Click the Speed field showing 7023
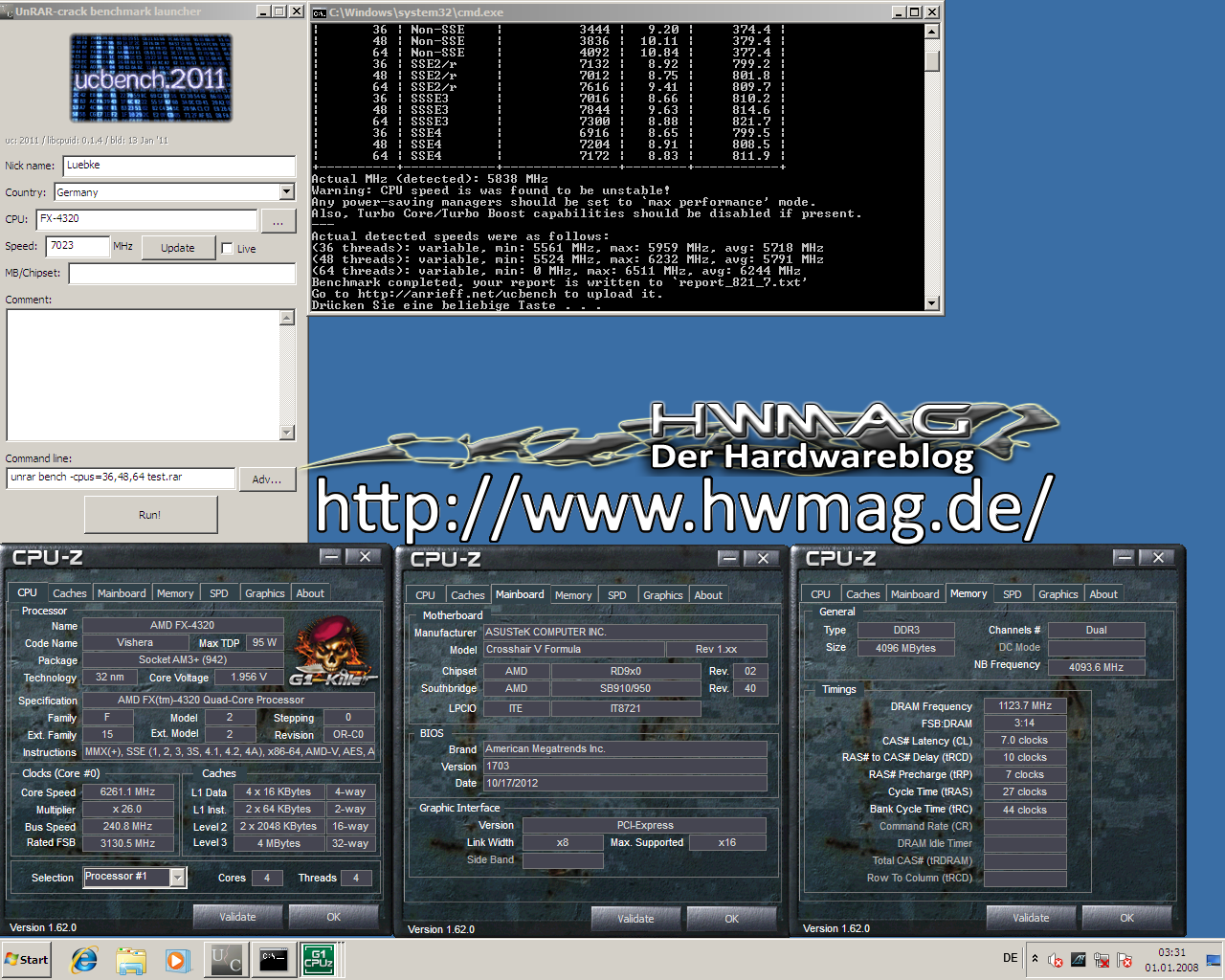Image resolution: width=1225 pixels, height=980 pixels. click(78, 246)
